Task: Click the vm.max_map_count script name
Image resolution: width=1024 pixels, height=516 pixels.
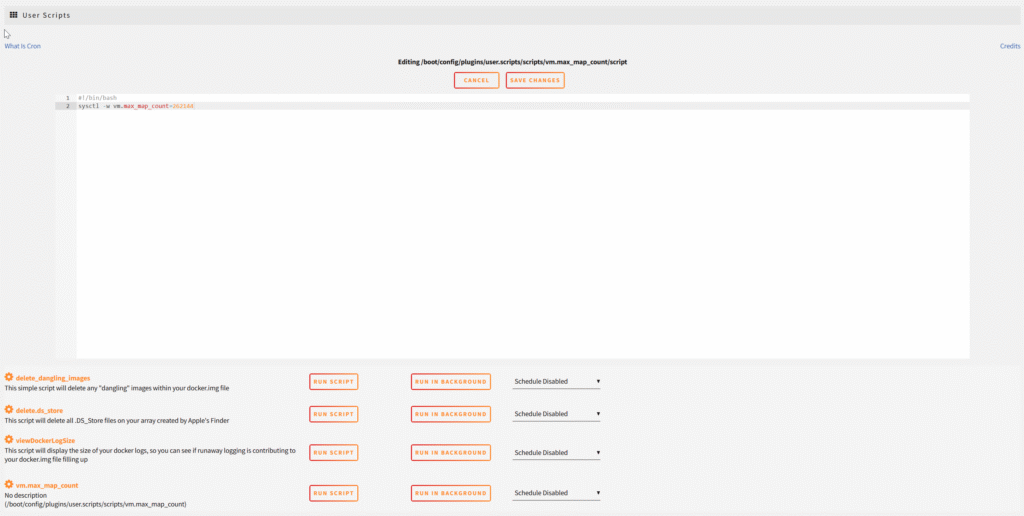Action: [x=47, y=485]
